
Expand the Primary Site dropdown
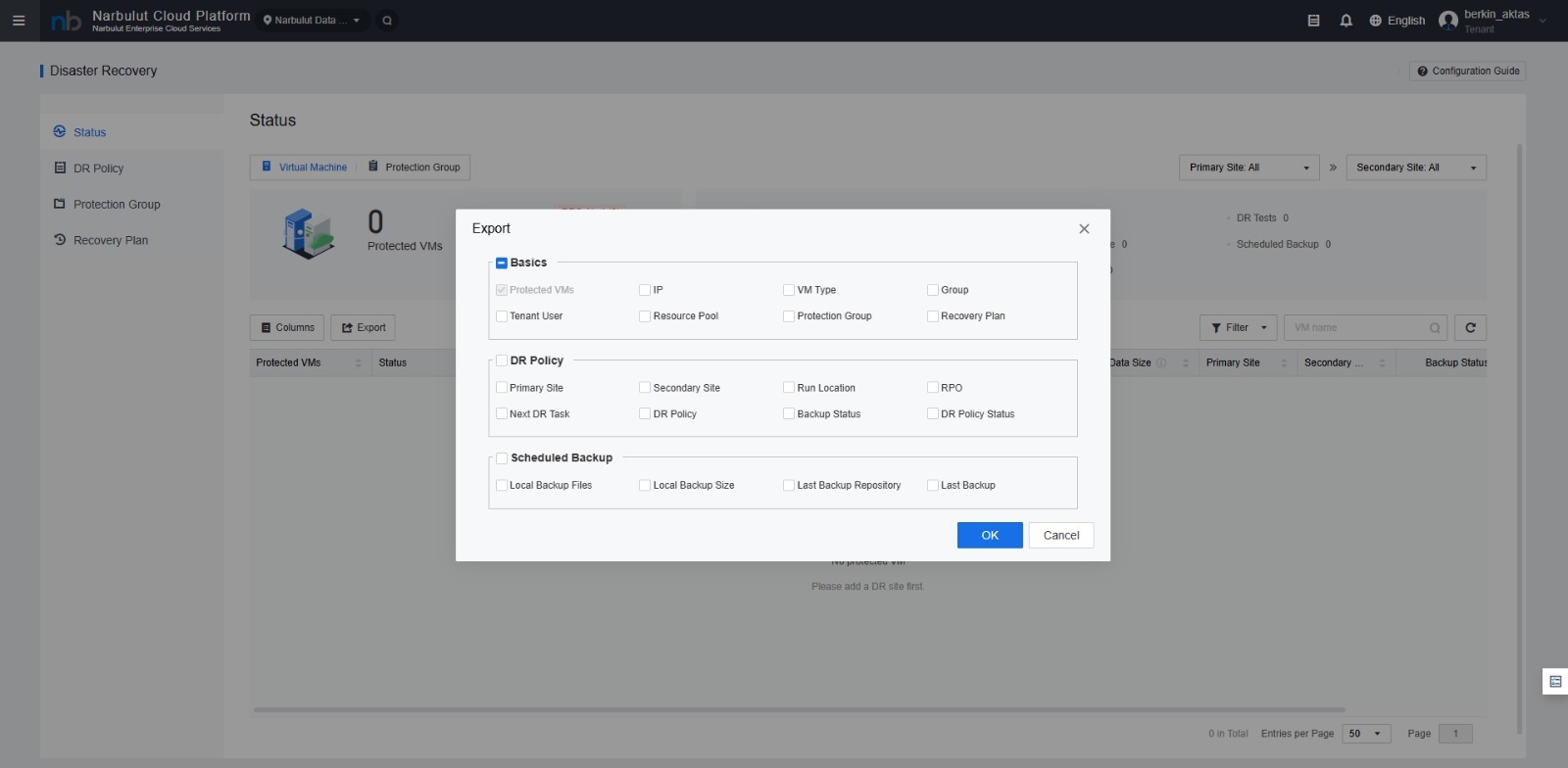coord(1249,168)
